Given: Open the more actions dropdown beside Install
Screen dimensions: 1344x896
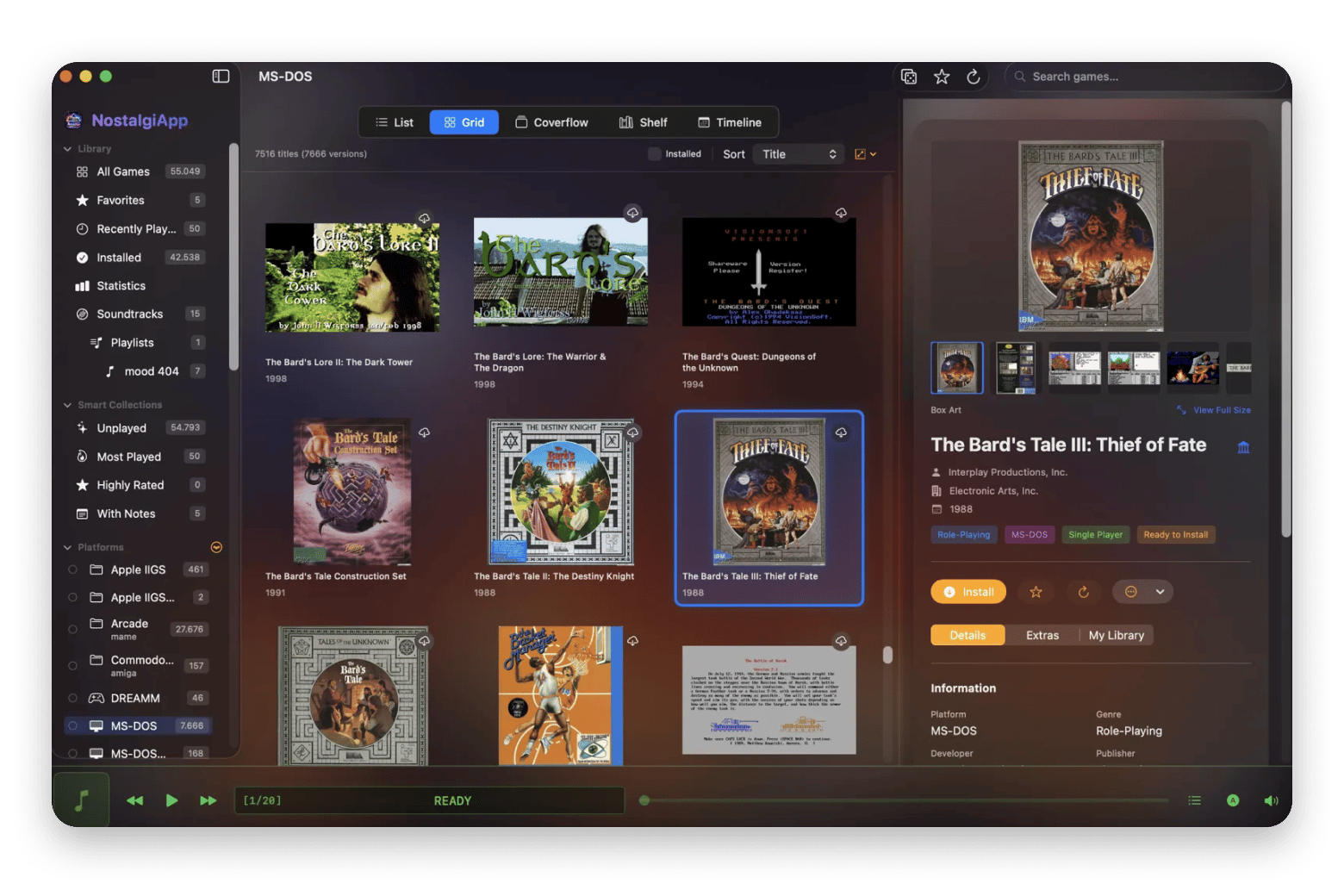Looking at the screenshot, I should click(1143, 592).
